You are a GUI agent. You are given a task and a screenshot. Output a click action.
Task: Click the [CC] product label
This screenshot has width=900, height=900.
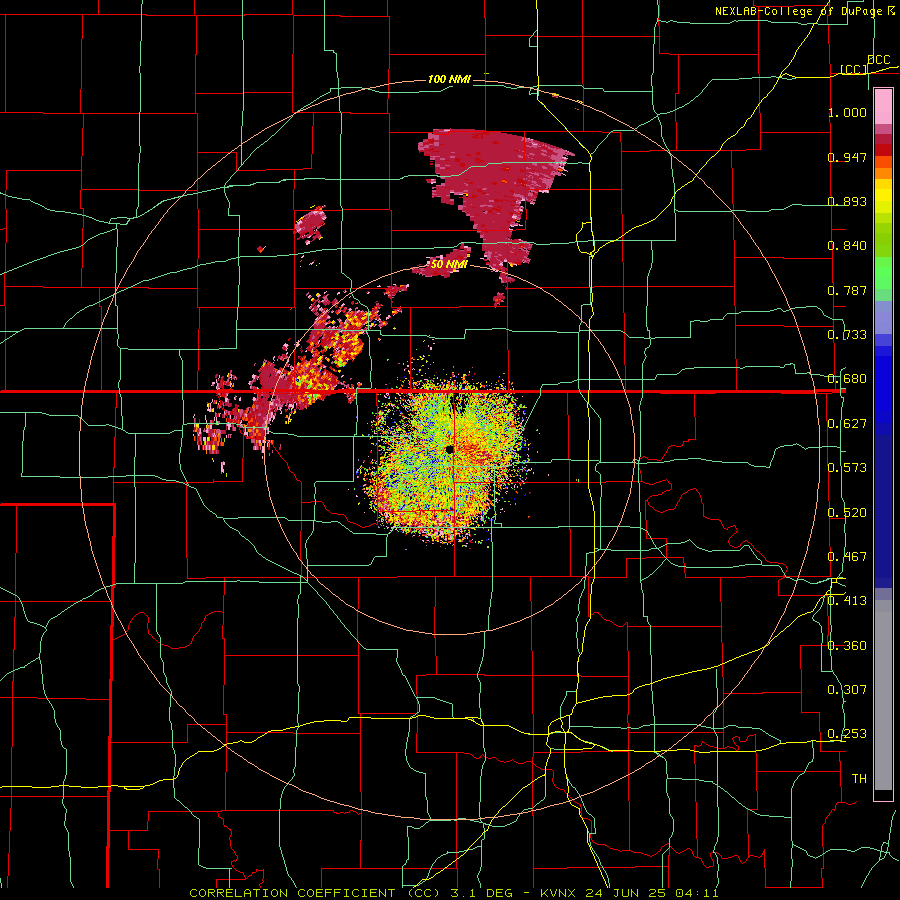[x=854, y=69]
